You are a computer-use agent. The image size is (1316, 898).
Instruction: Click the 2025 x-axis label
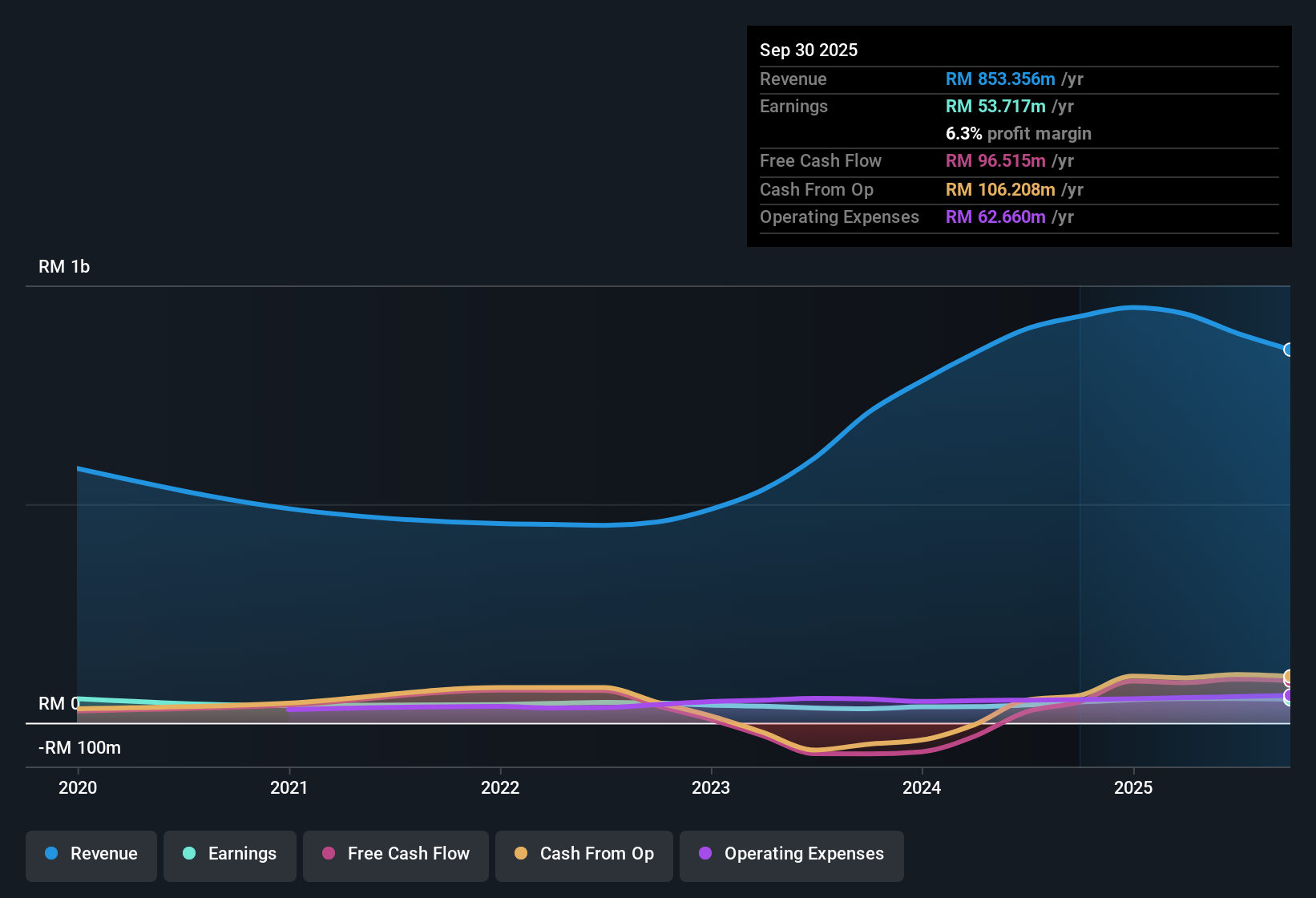click(1133, 788)
